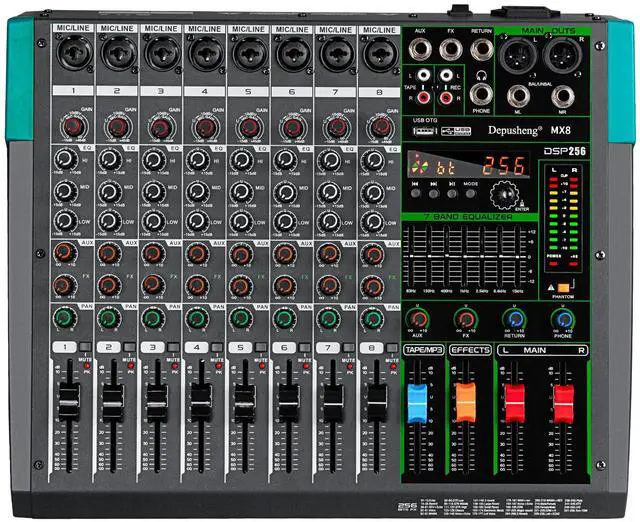Click the red MAIN R fader
The height and width of the screenshot is (522, 640).
pos(563,404)
